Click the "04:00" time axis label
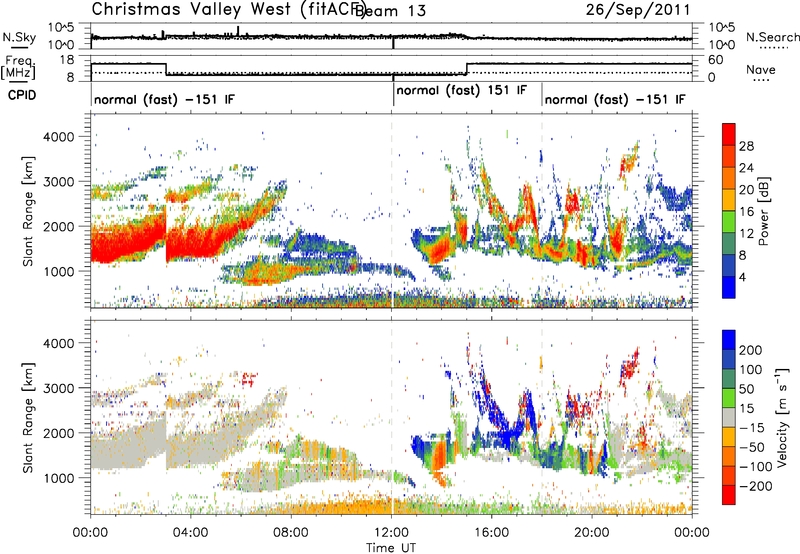Screen dimensions: 800x554 (191, 533)
